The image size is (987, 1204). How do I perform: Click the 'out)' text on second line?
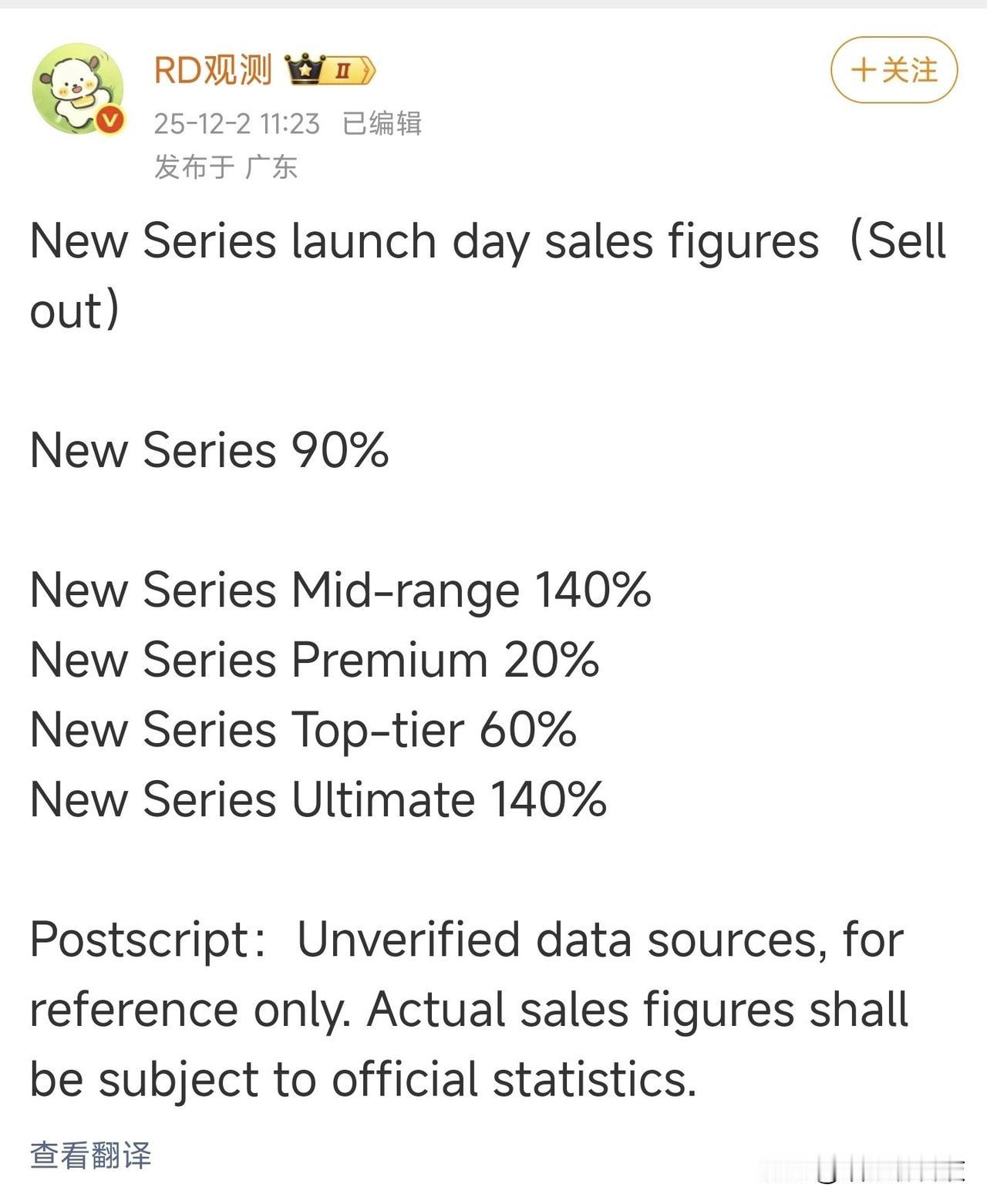click(75, 311)
